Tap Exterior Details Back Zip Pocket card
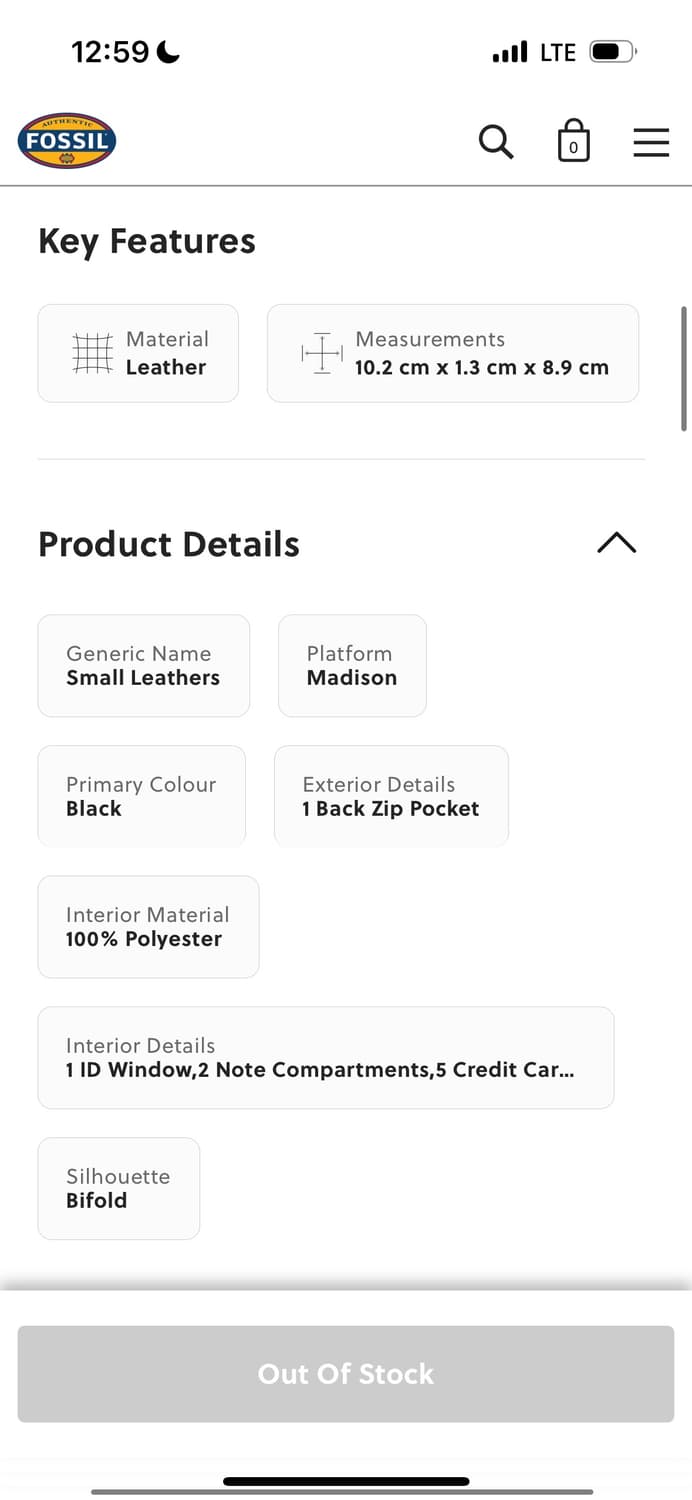692x1500 pixels. pyautogui.click(x=391, y=797)
